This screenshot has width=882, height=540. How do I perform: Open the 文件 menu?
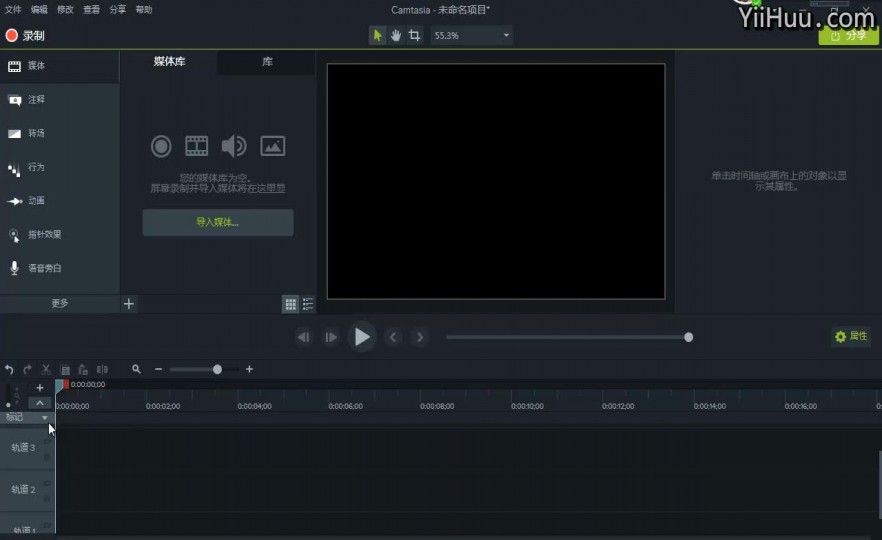13,10
